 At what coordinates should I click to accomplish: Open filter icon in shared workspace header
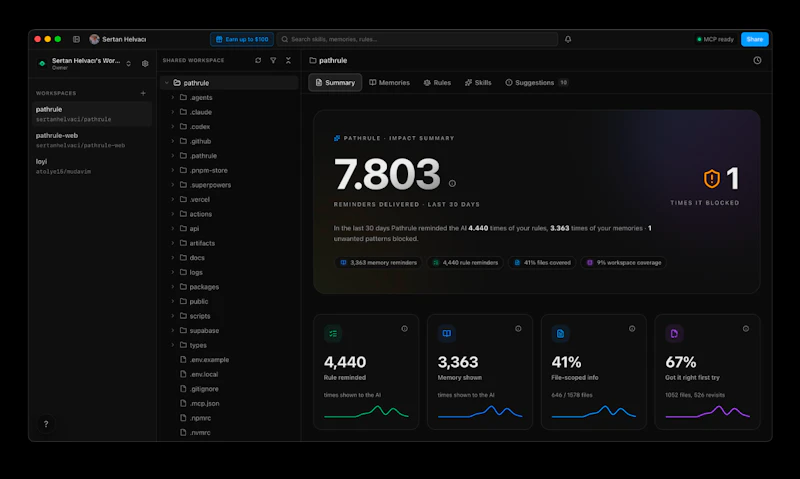click(x=273, y=60)
